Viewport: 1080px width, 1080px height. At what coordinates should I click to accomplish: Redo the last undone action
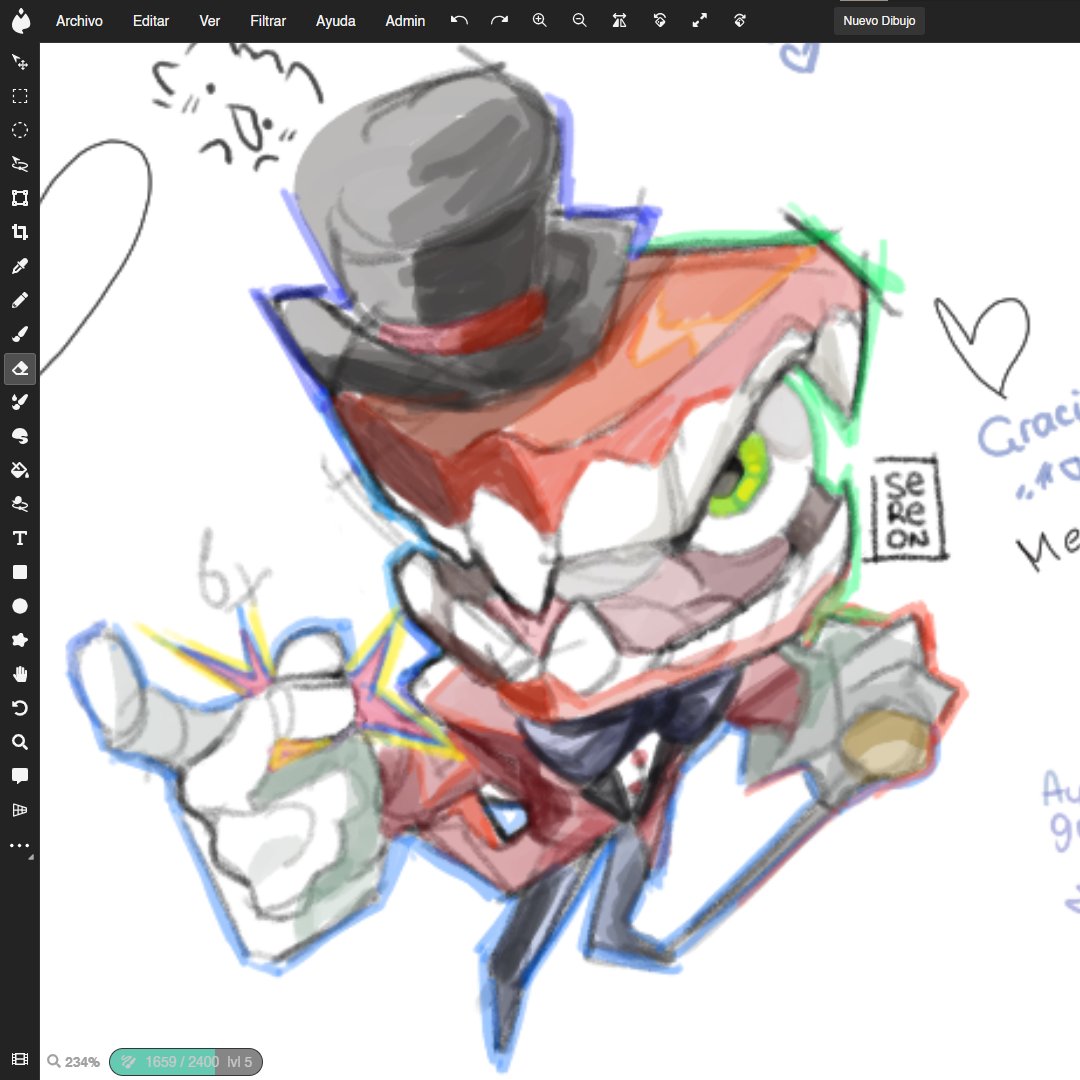499,21
